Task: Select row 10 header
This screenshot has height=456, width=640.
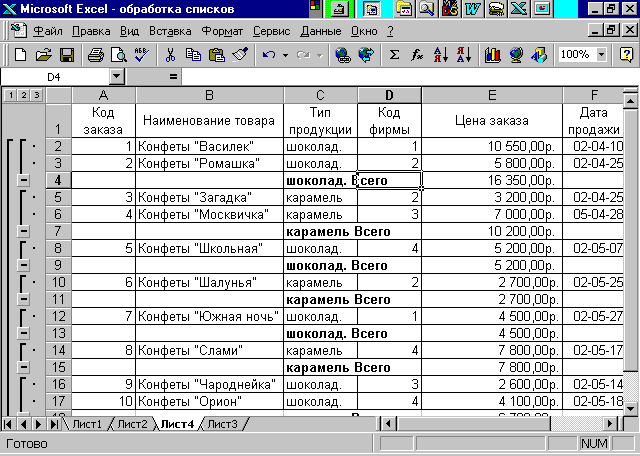Action: pyautogui.click(x=58, y=282)
